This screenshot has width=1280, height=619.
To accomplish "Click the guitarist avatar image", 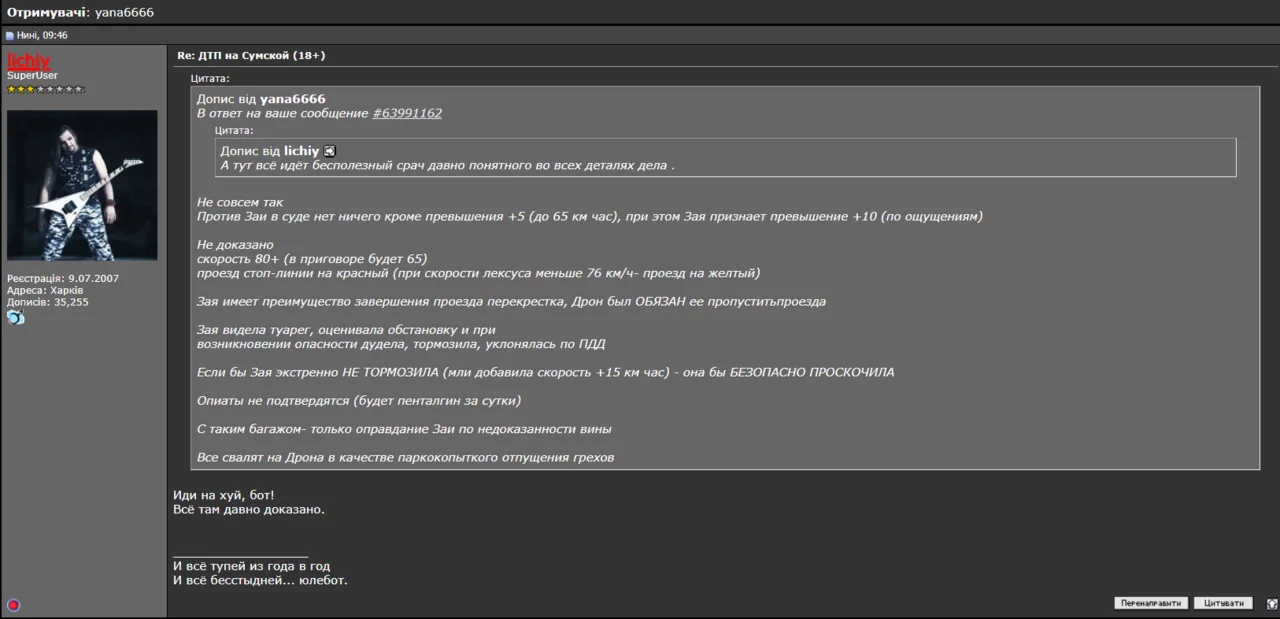I will [x=82, y=185].
